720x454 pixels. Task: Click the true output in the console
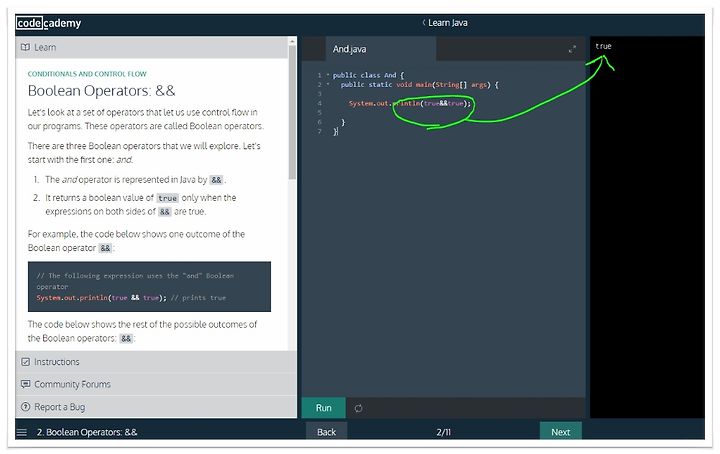point(603,46)
